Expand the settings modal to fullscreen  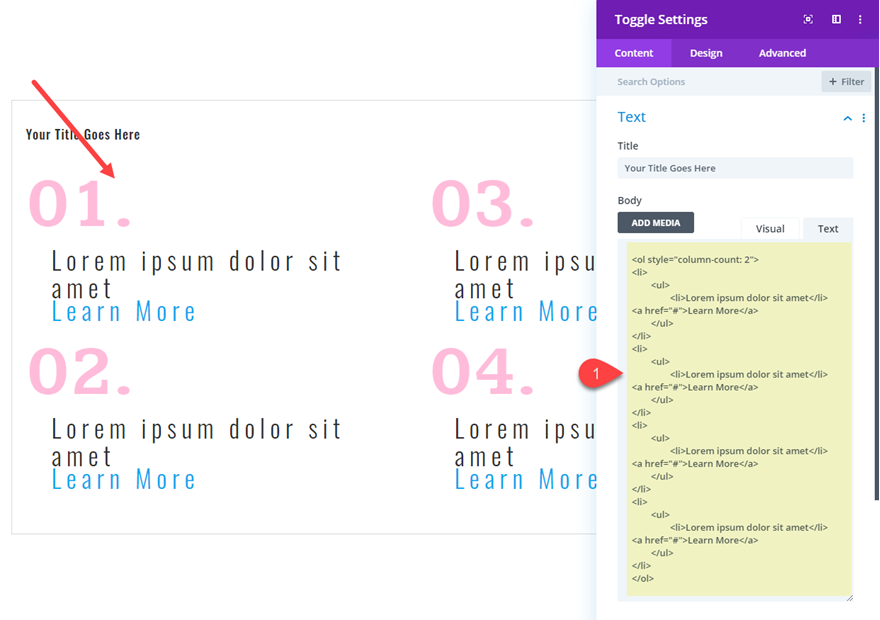[x=808, y=19]
